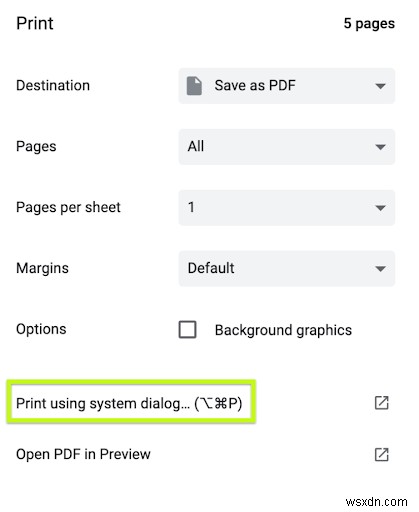Open the Save as PDF destination dropdown
Image resolution: width=419 pixels, height=512 pixels.
pyautogui.click(x=287, y=86)
